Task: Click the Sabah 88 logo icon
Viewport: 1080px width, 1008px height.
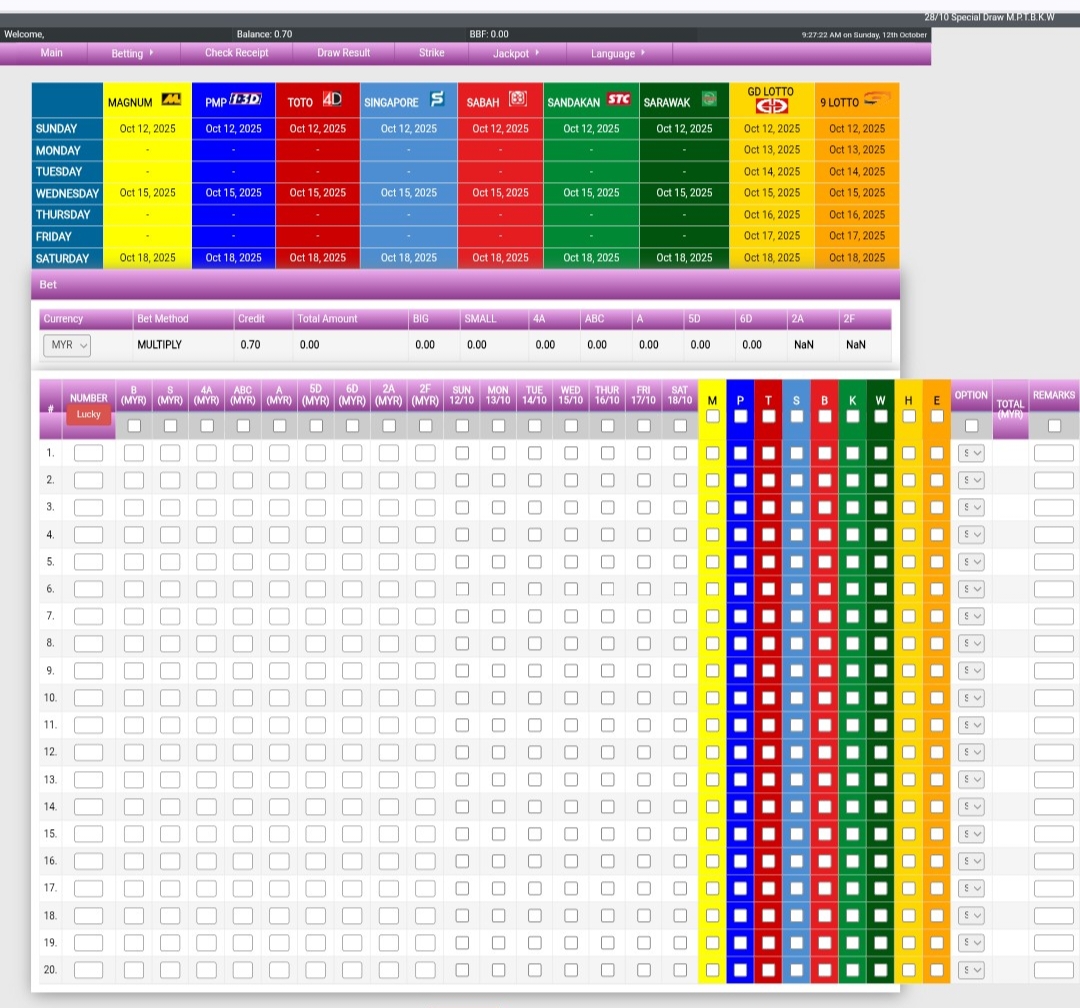Action: (x=517, y=99)
